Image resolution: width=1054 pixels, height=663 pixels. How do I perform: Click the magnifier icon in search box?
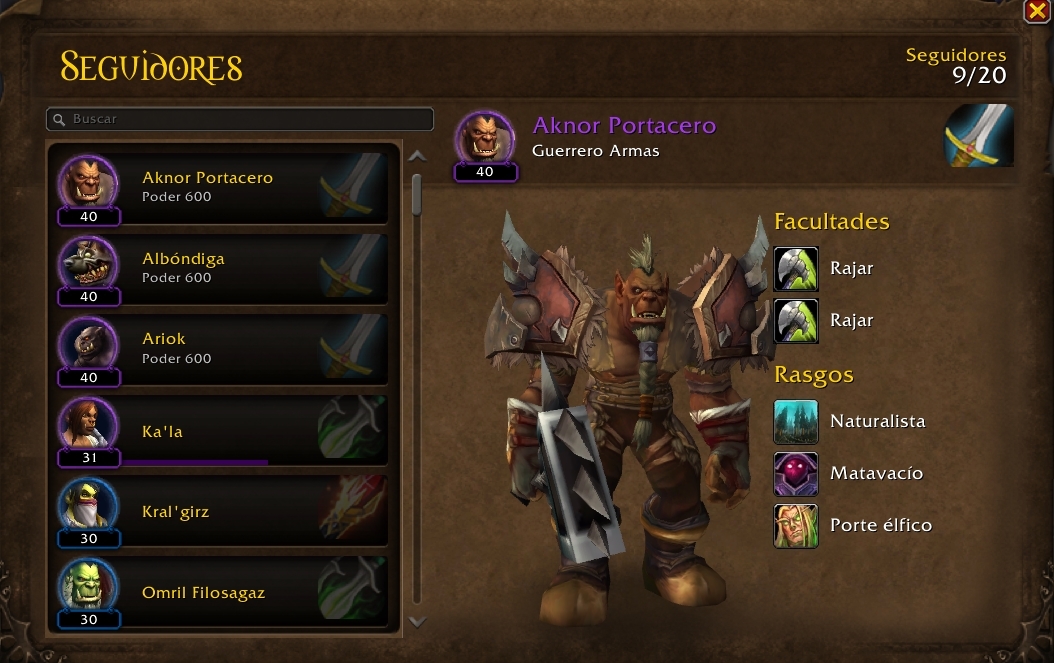59,120
